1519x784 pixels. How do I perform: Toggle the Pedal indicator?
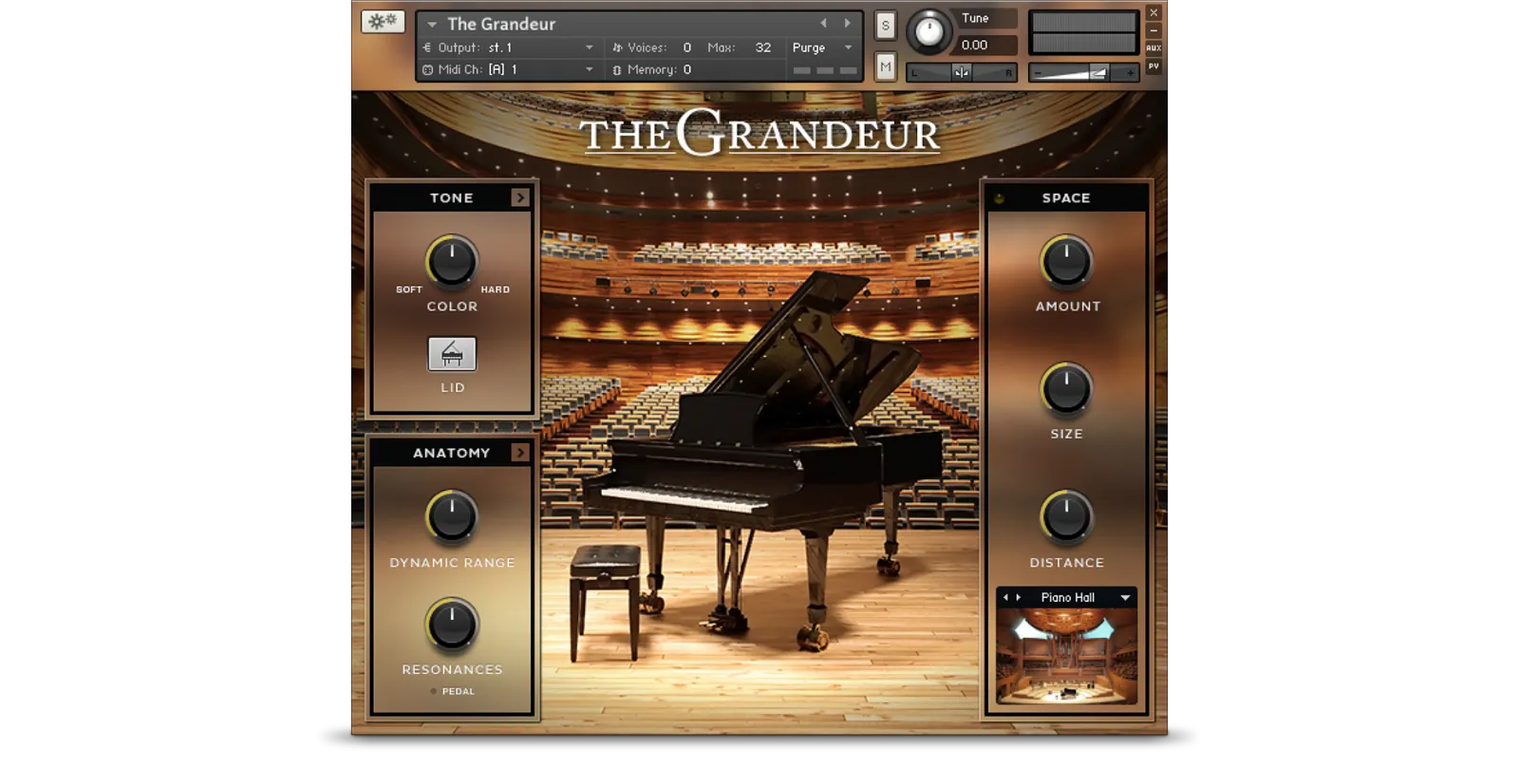pyautogui.click(x=434, y=691)
